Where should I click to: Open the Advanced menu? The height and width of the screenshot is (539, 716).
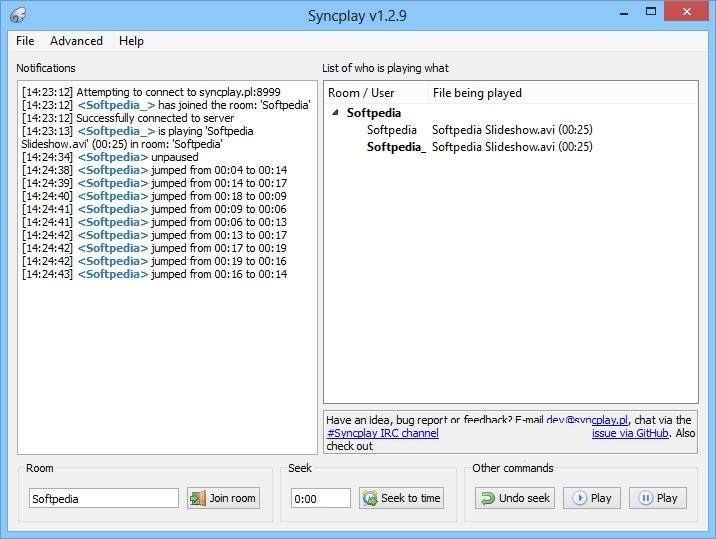pos(76,41)
